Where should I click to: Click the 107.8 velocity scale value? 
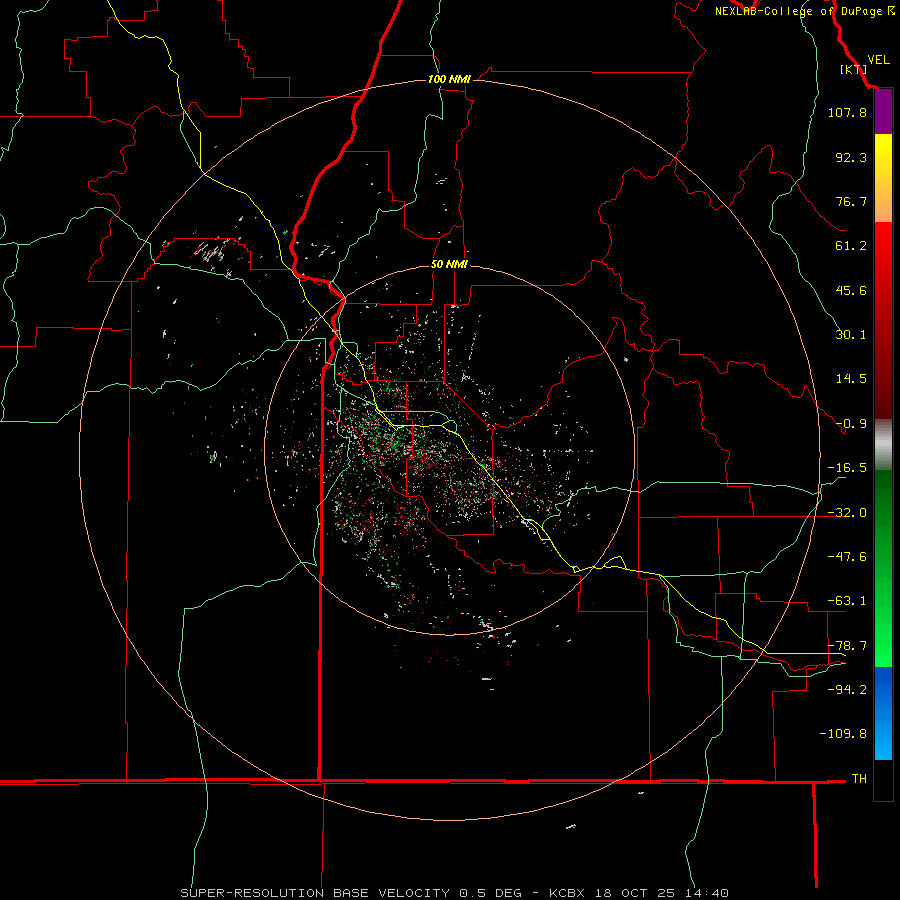click(847, 112)
